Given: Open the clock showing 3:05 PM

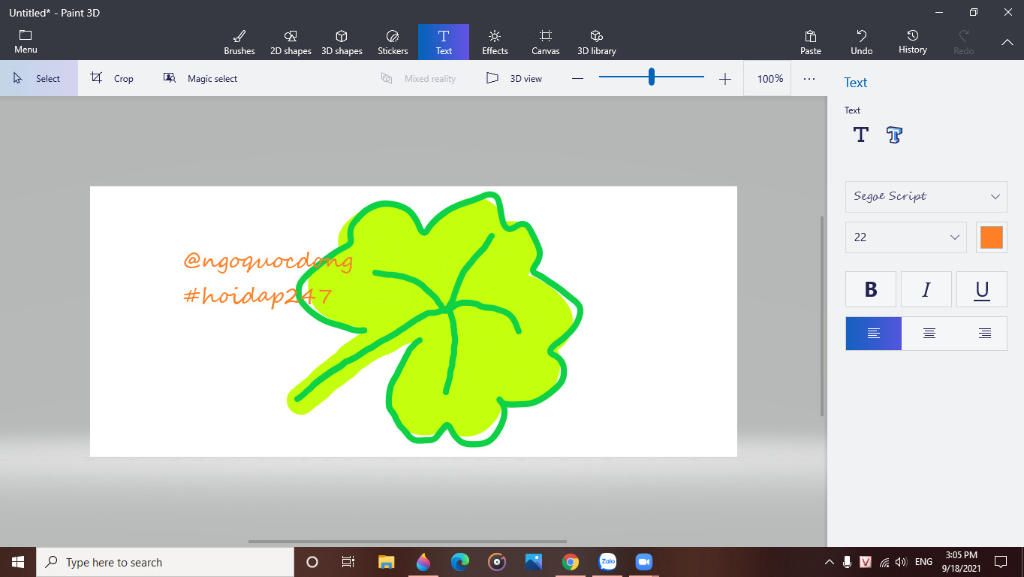Looking at the screenshot, I should pyautogui.click(x=961, y=562).
